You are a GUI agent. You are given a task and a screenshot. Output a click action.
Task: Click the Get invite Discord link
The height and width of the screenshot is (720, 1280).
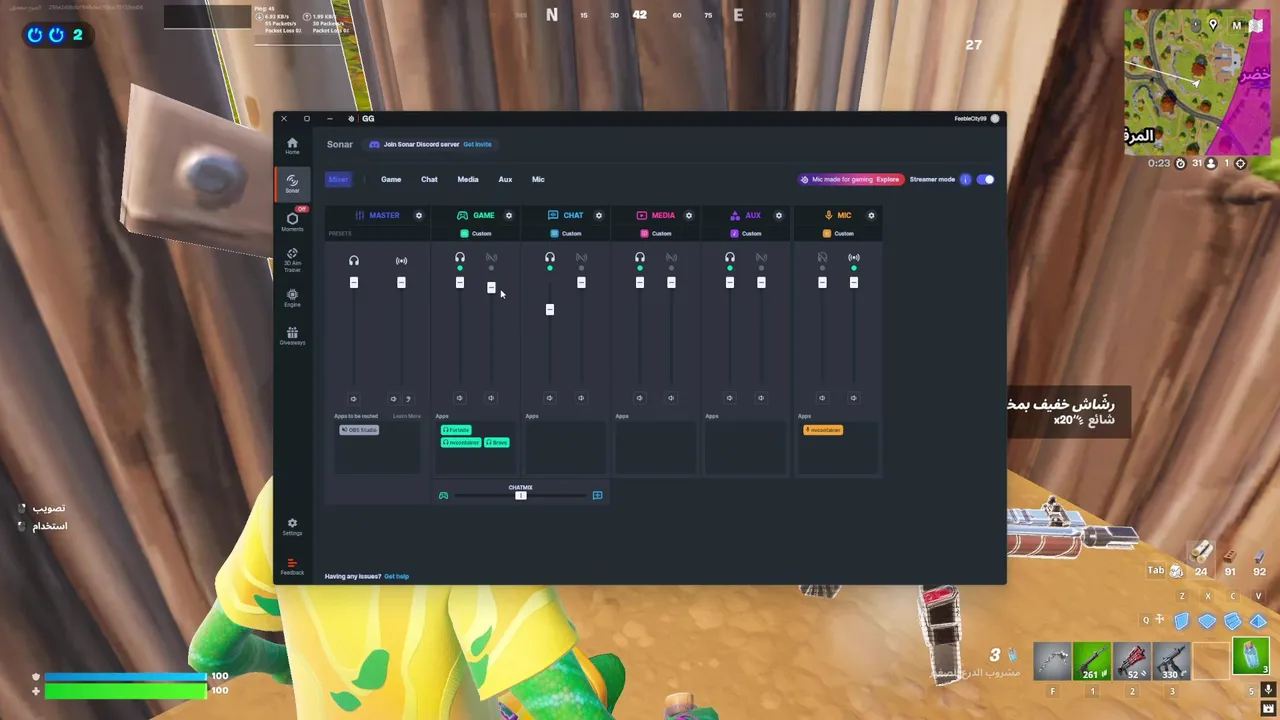tap(477, 144)
